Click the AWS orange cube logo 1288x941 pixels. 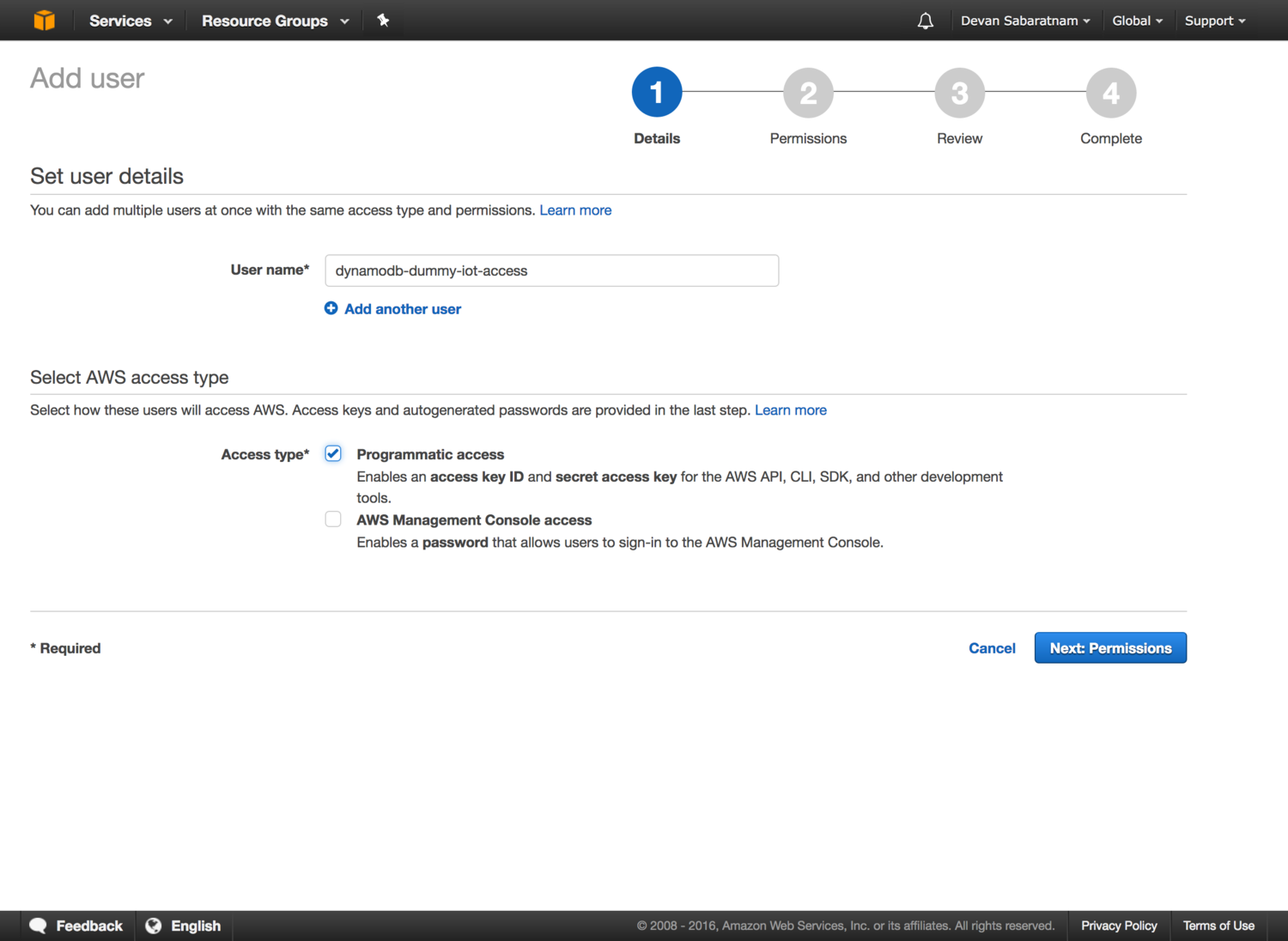(x=44, y=20)
